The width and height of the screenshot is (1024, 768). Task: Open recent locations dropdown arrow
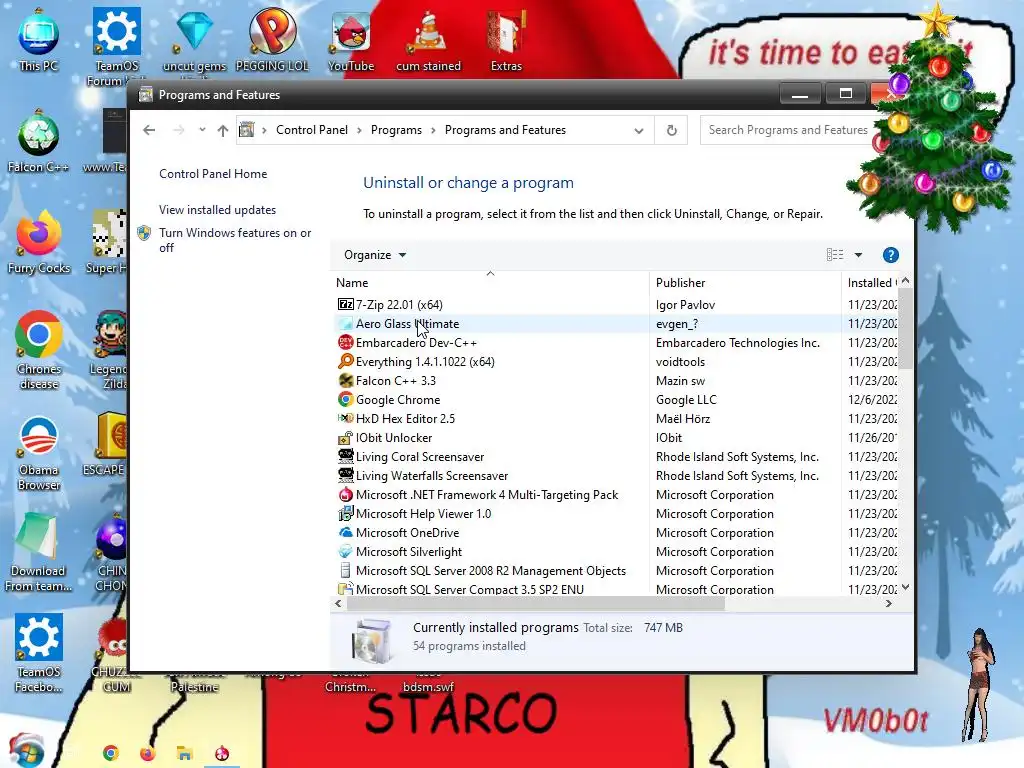point(202,129)
